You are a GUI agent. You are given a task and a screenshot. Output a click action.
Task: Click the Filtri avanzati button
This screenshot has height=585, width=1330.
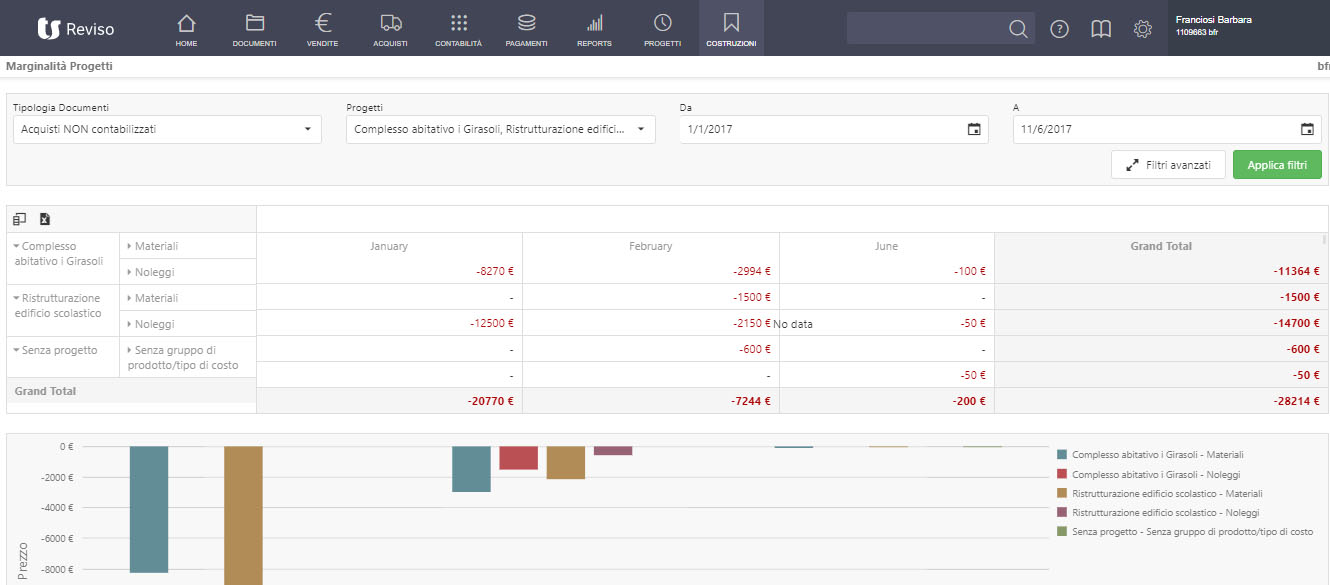tap(1168, 165)
